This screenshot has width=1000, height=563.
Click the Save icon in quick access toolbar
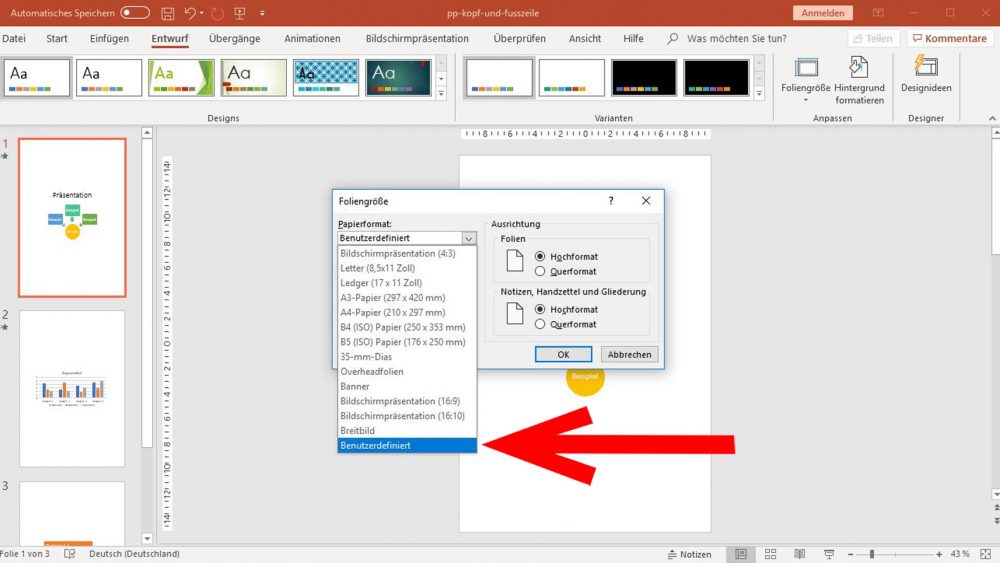coord(168,13)
